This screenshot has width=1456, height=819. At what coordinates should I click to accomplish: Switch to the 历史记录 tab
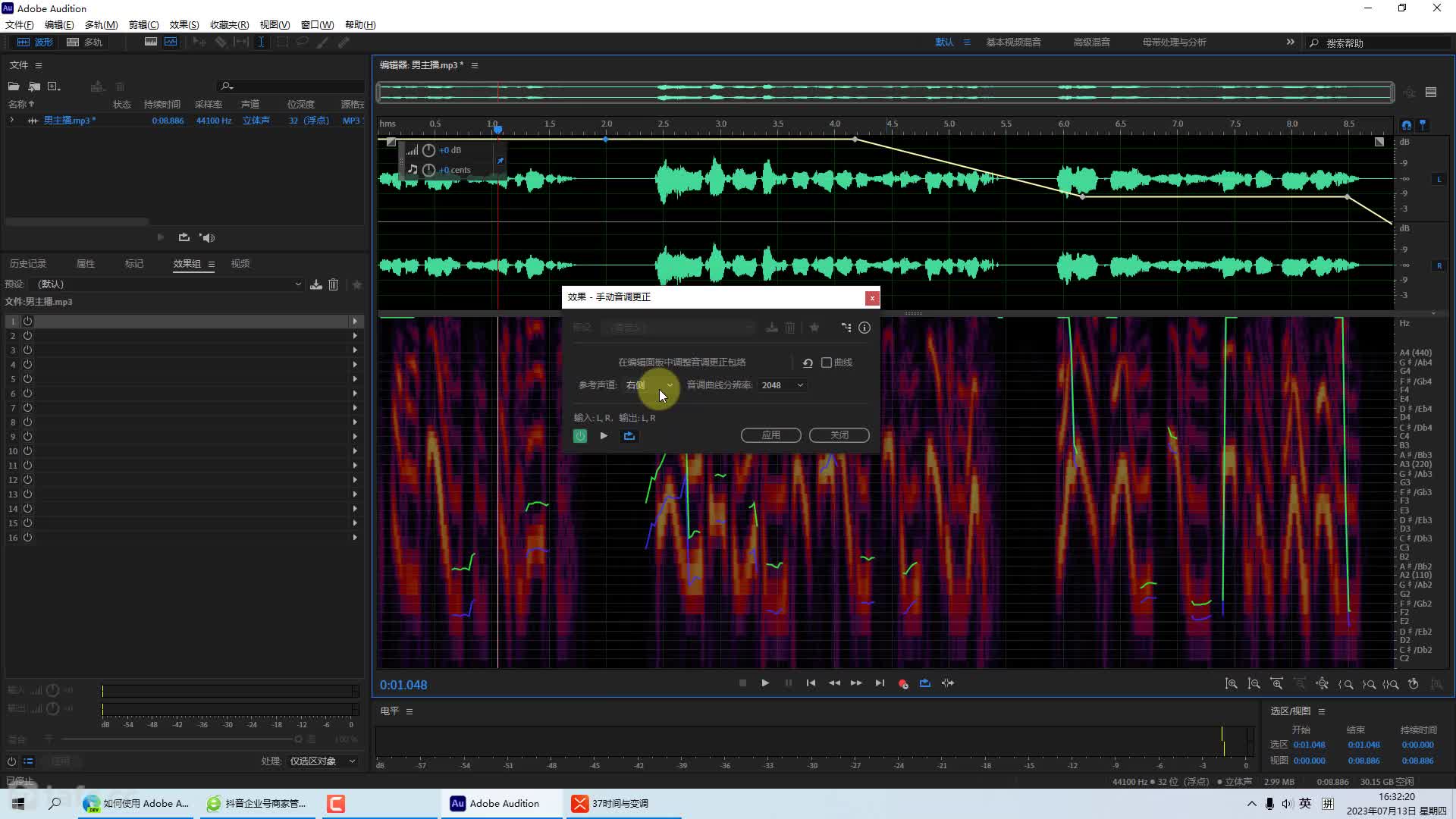click(x=28, y=264)
